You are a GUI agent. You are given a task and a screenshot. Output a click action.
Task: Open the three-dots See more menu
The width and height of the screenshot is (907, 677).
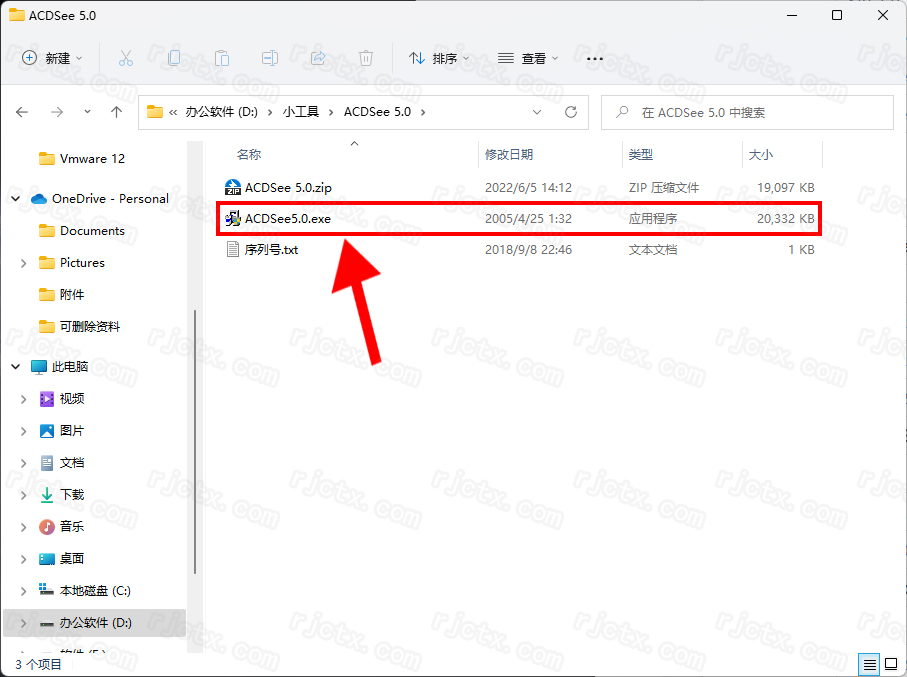click(595, 58)
